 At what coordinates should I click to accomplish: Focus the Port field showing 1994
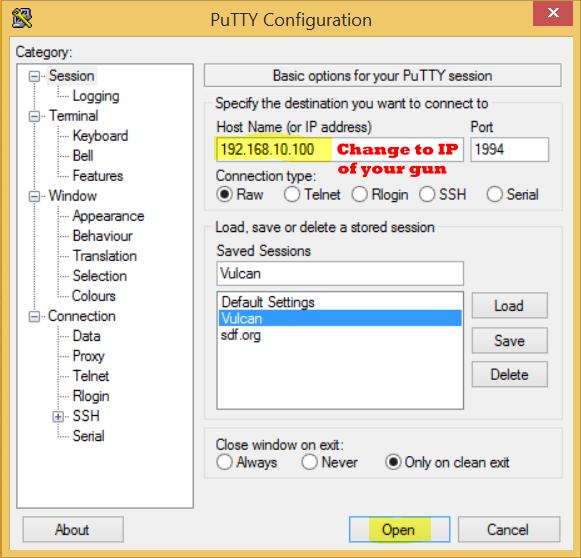tap(509, 149)
